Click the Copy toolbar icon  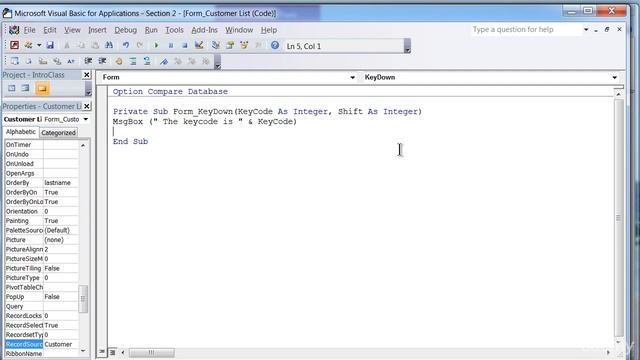click(x=81, y=45)
